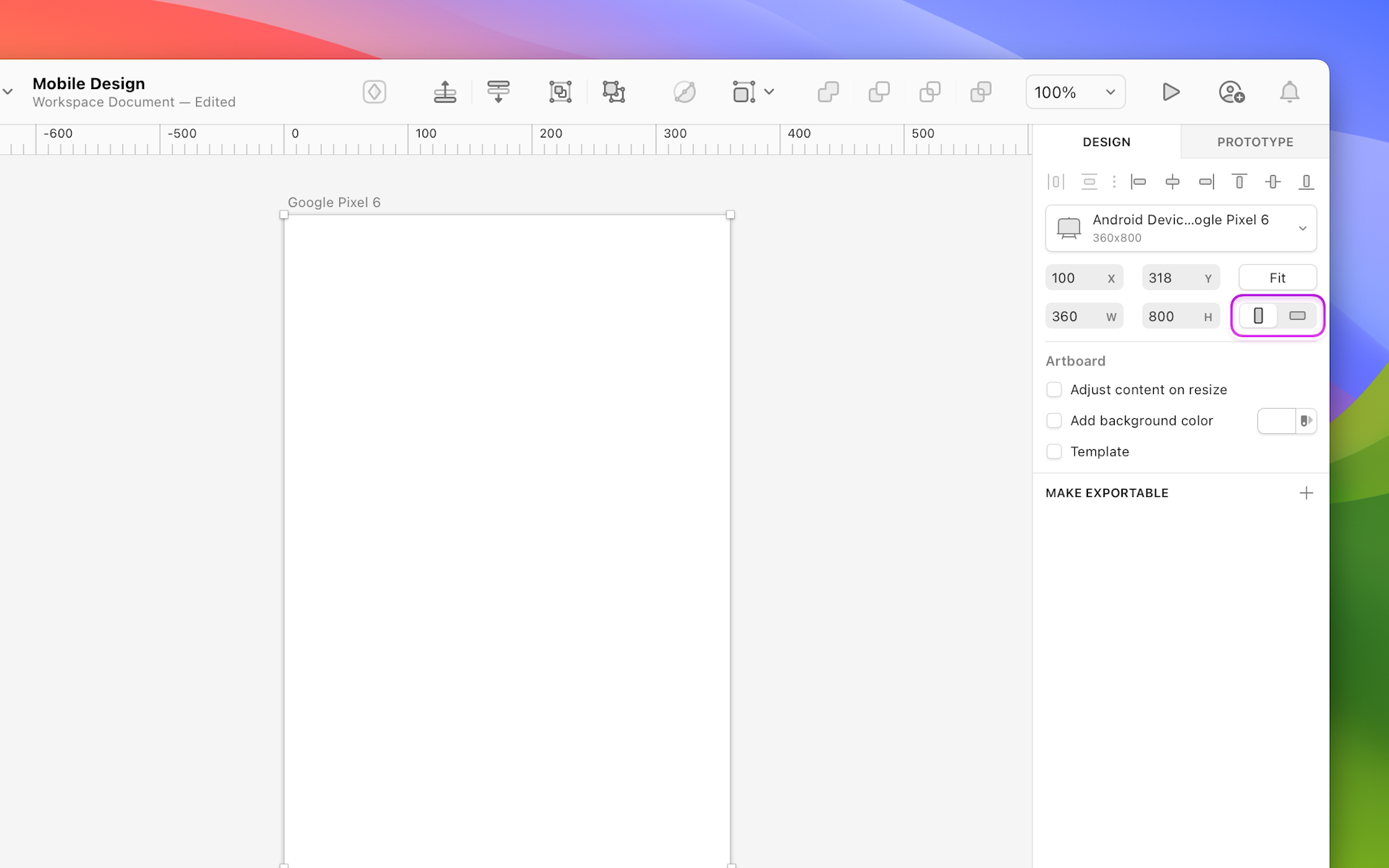Viewport: 1389px width, 868px height.
Task: Click the Subtract boolean operation icon
Action: (879, 92)
